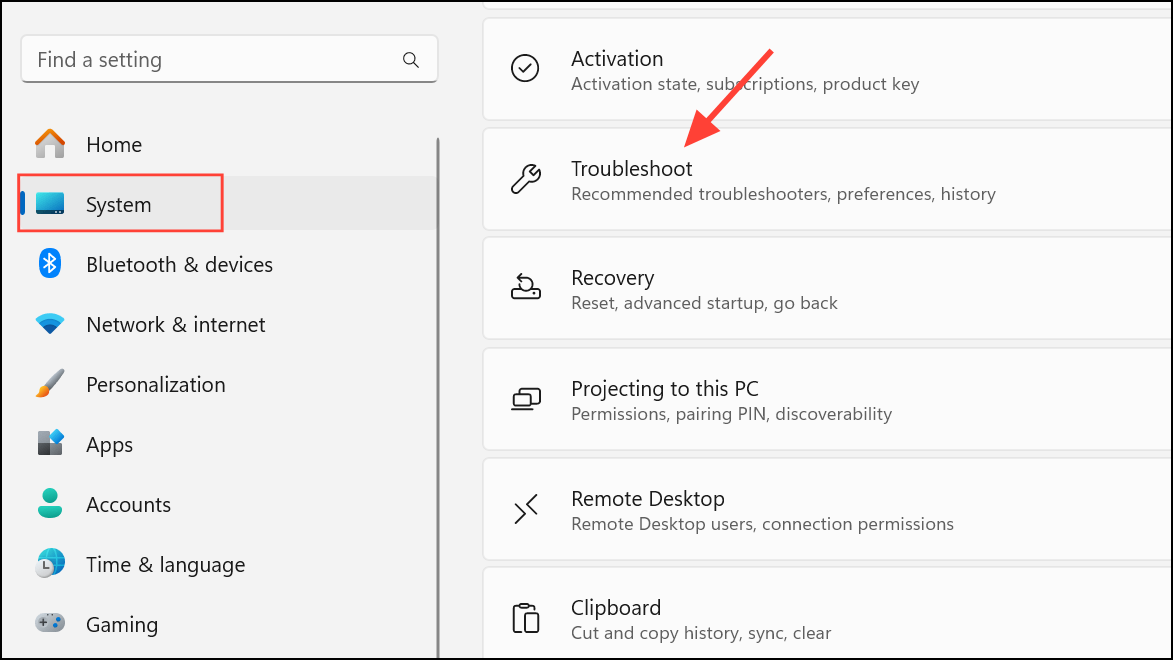The image size is (1173, 660).
Task: Select Home in the navigation menu
Action: (x=114, y=144)
